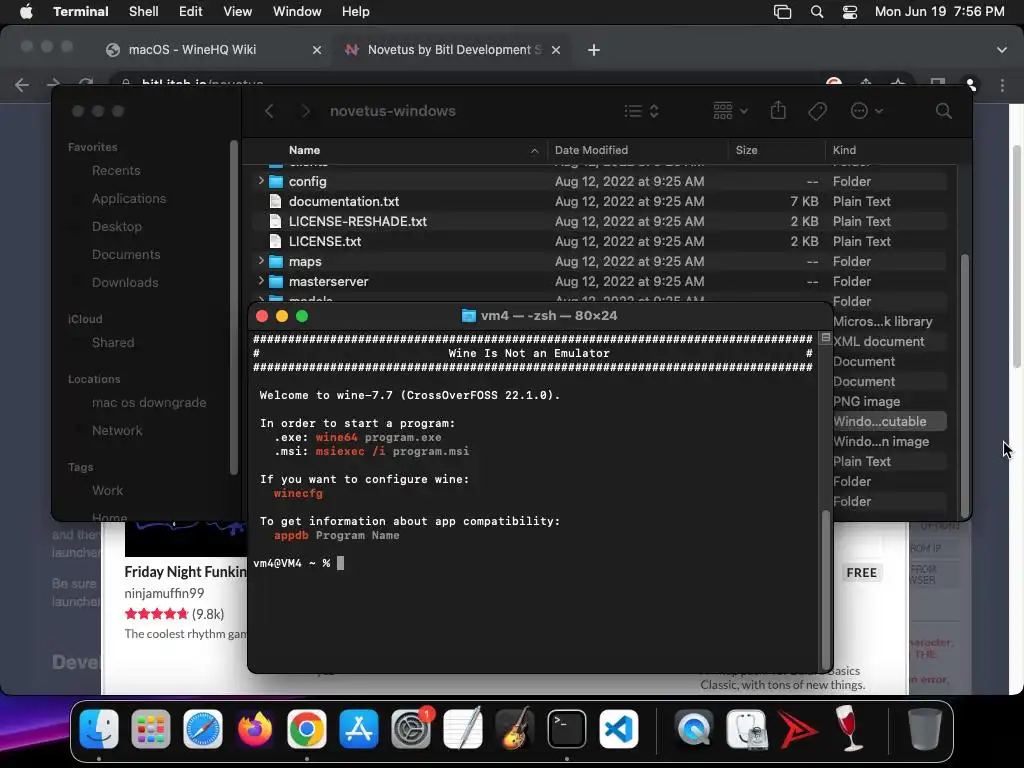Expand the config folder
1024x768 pixels.
click(x=261, y=181)
